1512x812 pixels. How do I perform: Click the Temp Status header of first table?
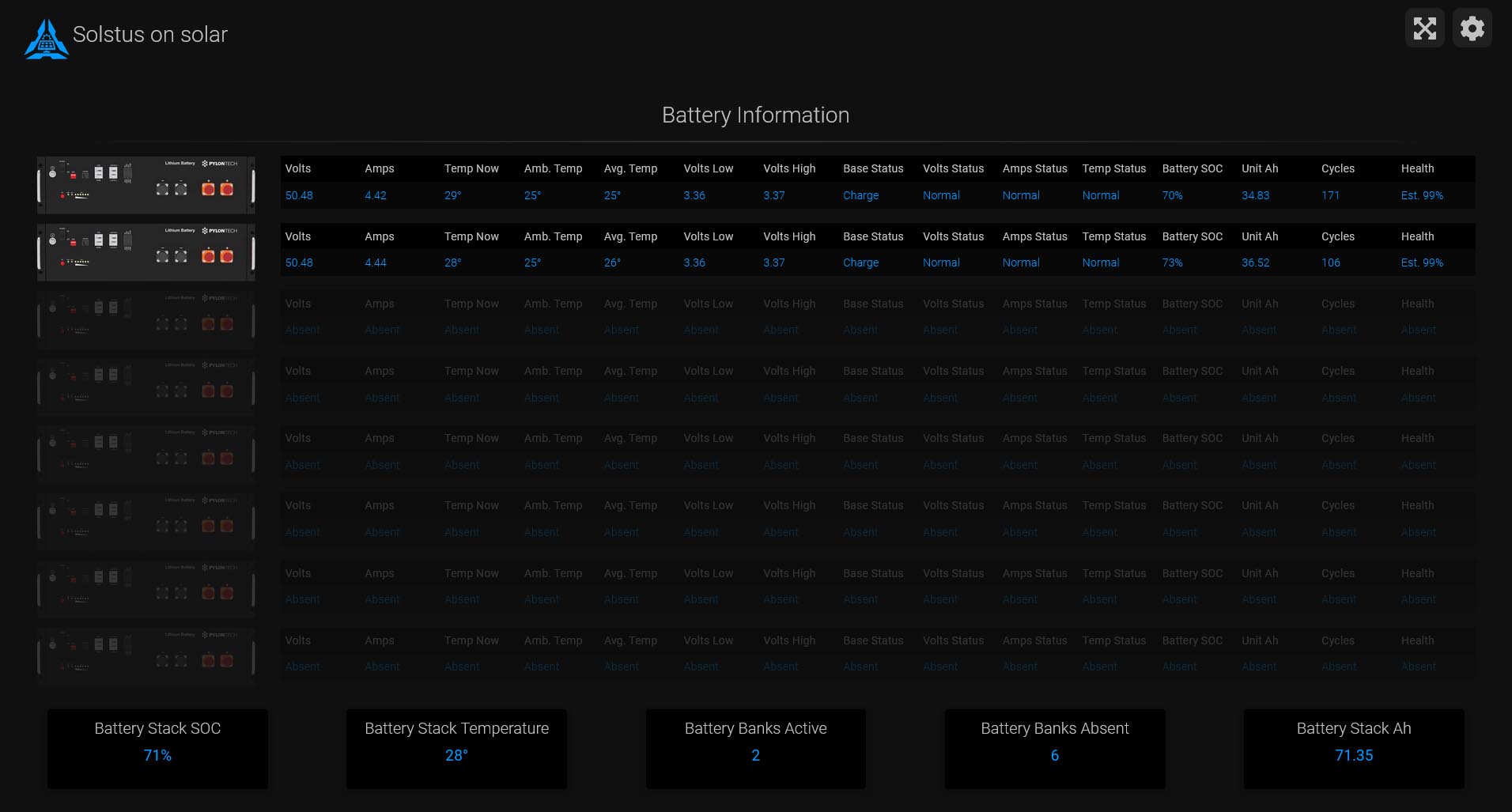pyautogui.click(x=1113, y=168)
